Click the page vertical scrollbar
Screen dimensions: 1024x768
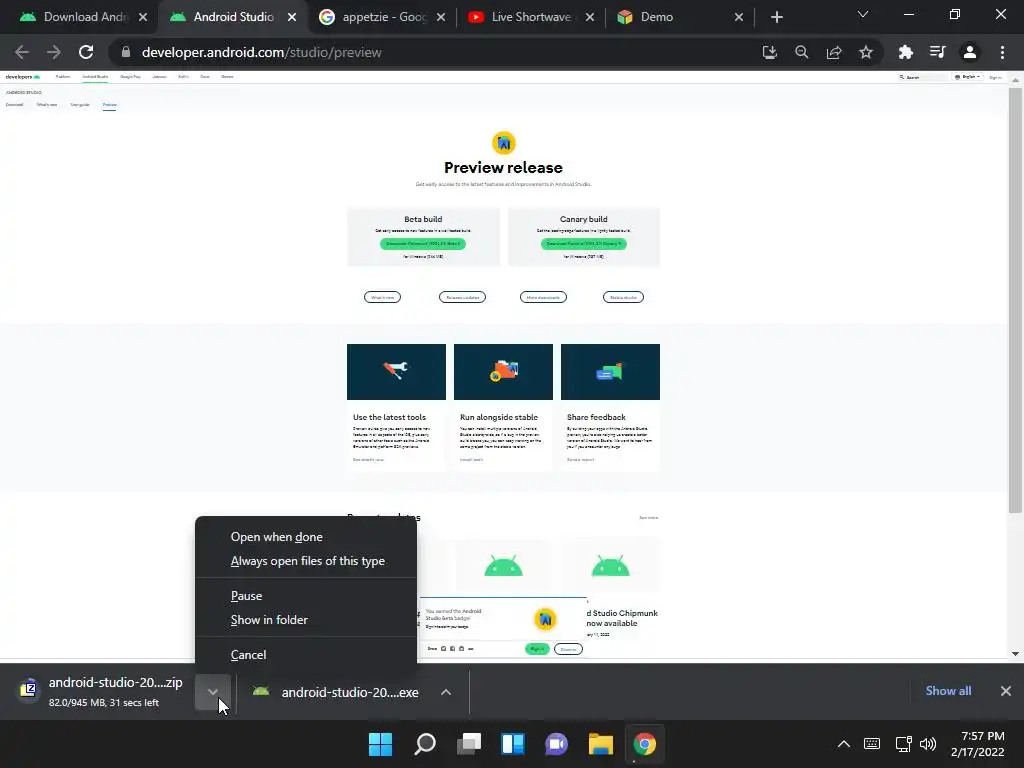(1015, 300)
